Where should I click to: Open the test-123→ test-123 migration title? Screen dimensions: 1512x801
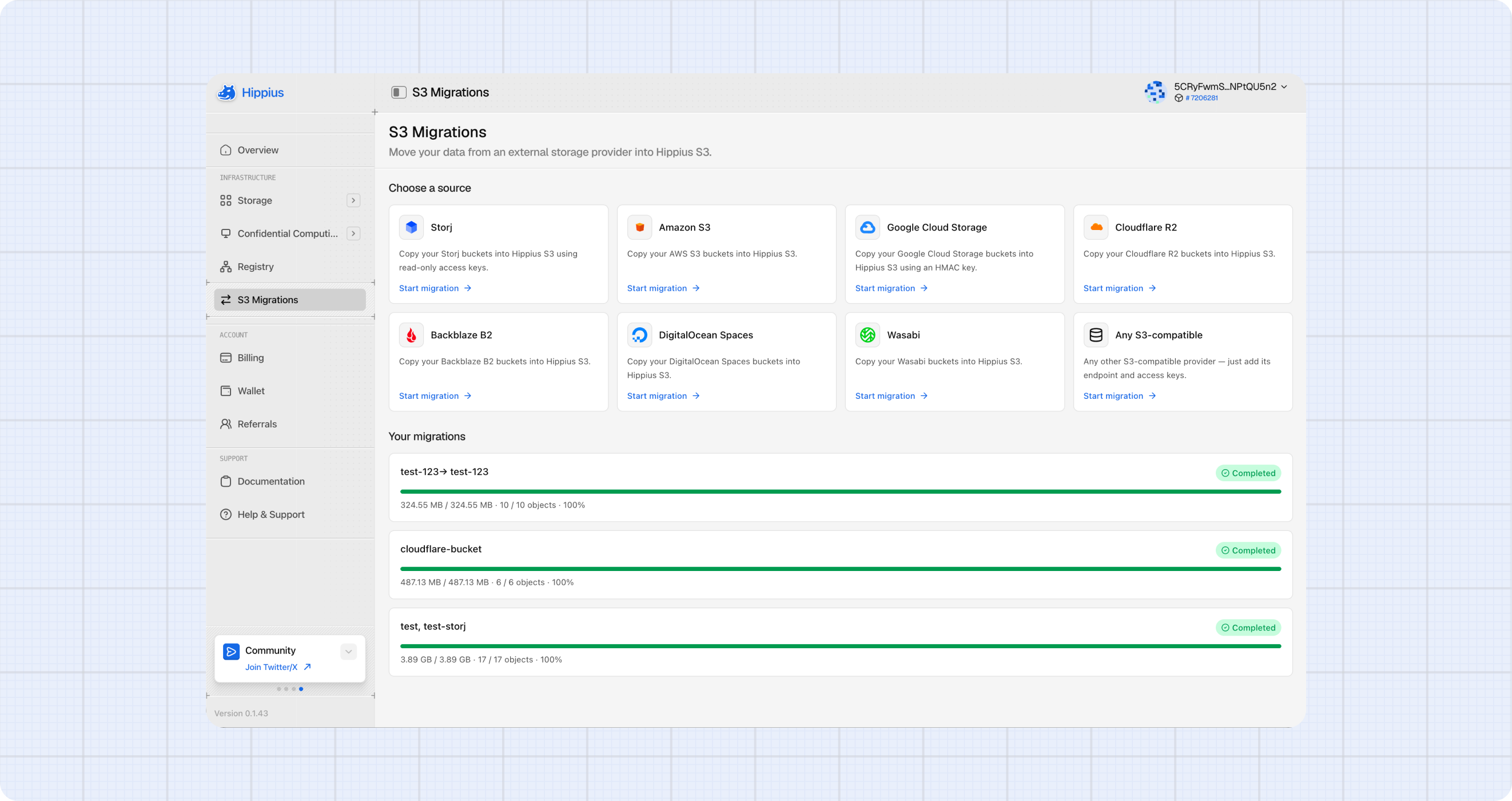point(444,471)
